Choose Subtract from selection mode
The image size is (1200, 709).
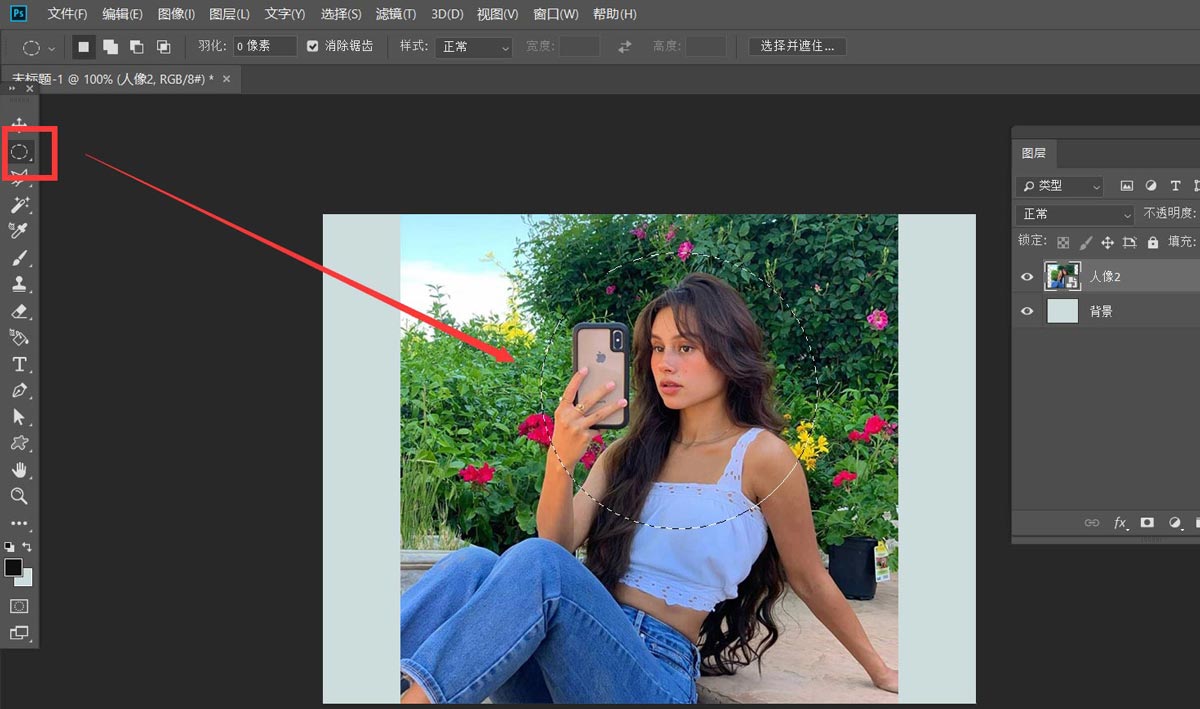tap(136, 47)
